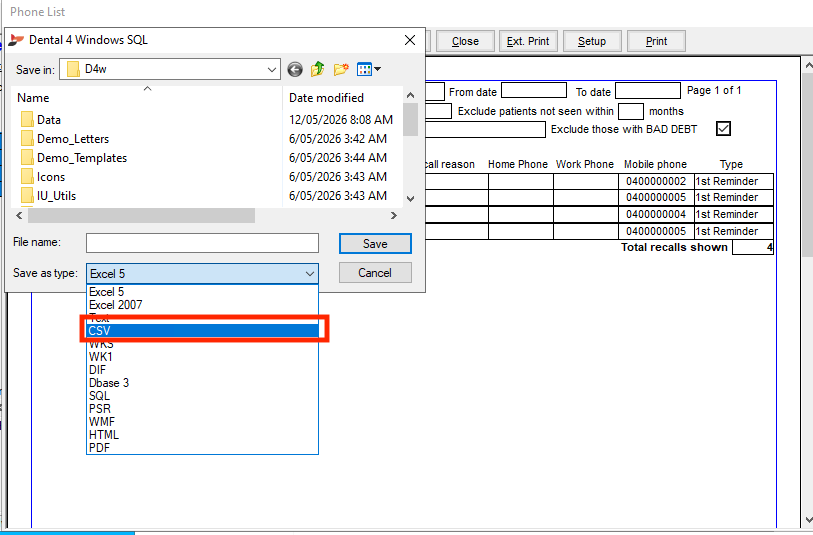Image resolution: width=813 pixels, height=535 pixels.
Task: Click the To date field
Action: (648, 91)
